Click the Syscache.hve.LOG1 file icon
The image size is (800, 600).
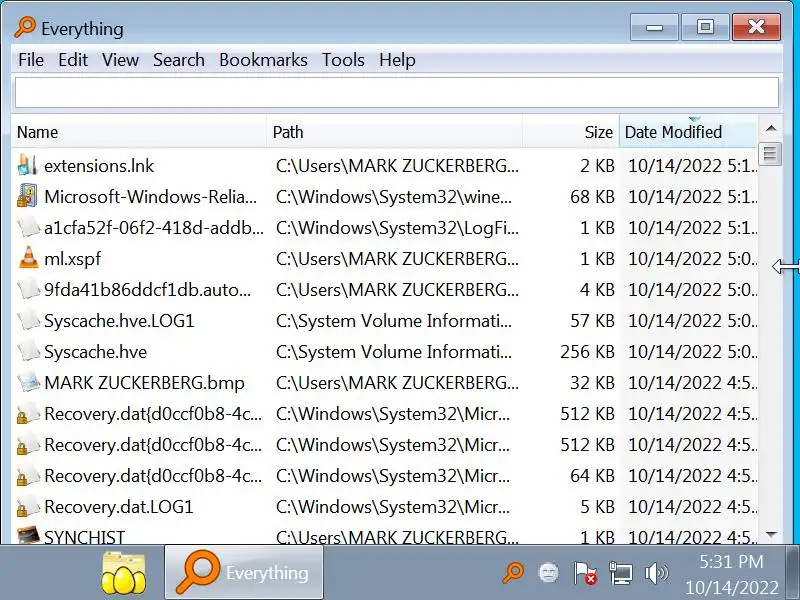(28, 320)
